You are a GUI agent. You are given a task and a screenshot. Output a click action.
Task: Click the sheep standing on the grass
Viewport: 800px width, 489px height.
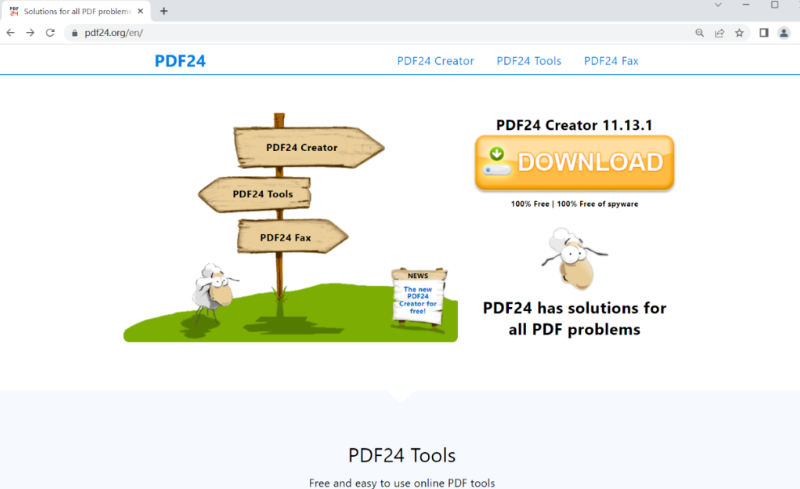click(x=212, y=292)
